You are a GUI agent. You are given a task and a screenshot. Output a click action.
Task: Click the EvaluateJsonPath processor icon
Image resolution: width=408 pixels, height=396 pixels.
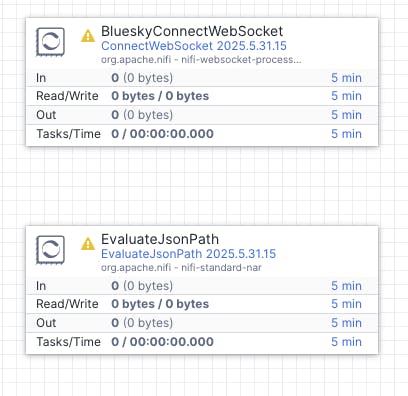pyautogui.click(x=50, y=250)
